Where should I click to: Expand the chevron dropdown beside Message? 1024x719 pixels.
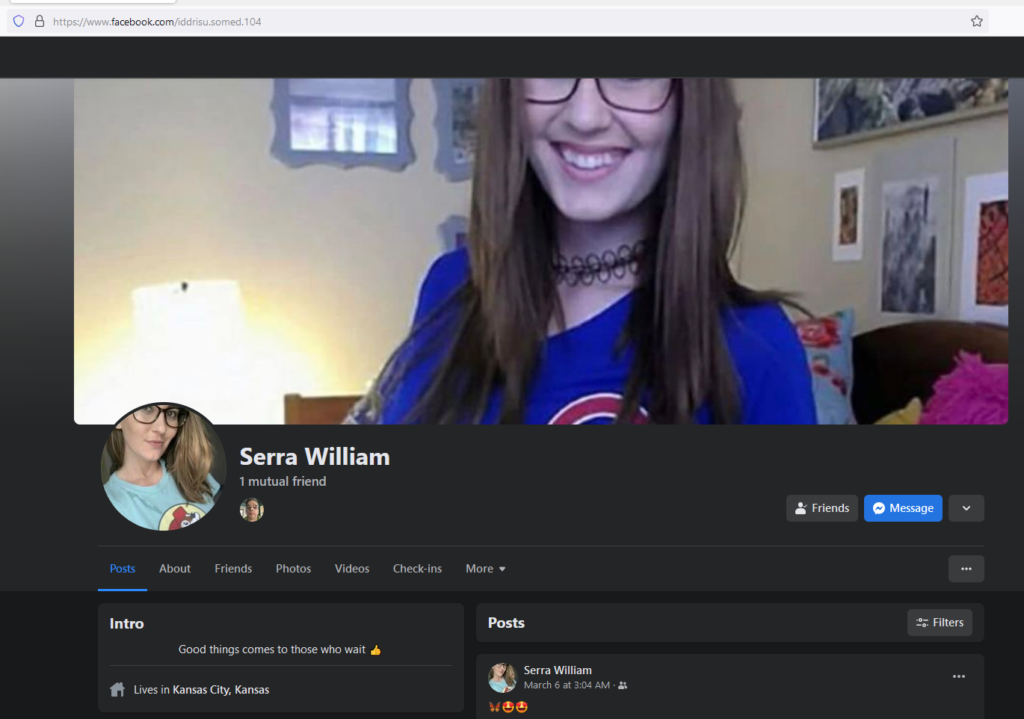coord(966,508)
